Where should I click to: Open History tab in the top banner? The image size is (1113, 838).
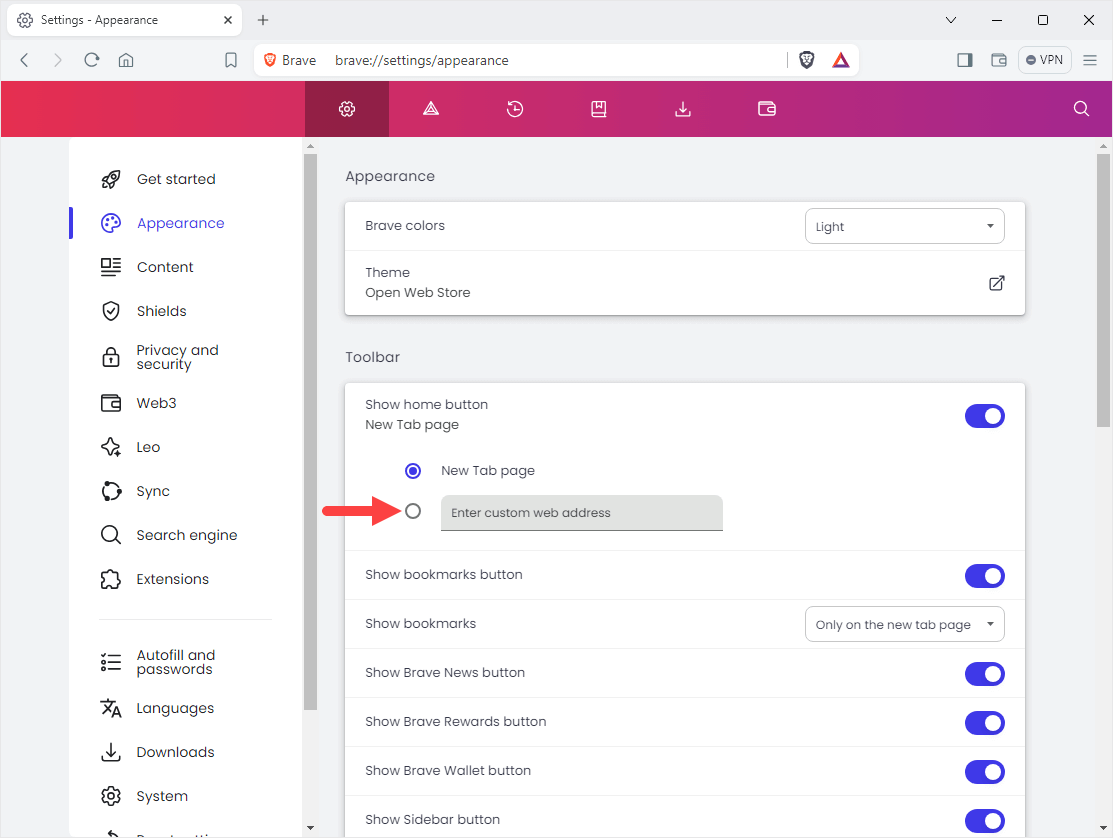515,109
